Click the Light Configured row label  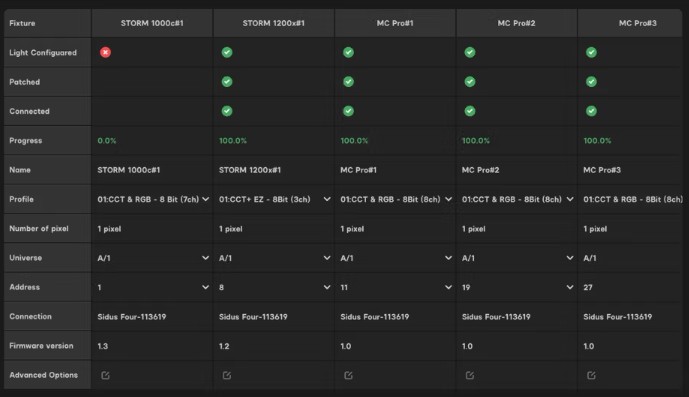click(x=43, y=52)
